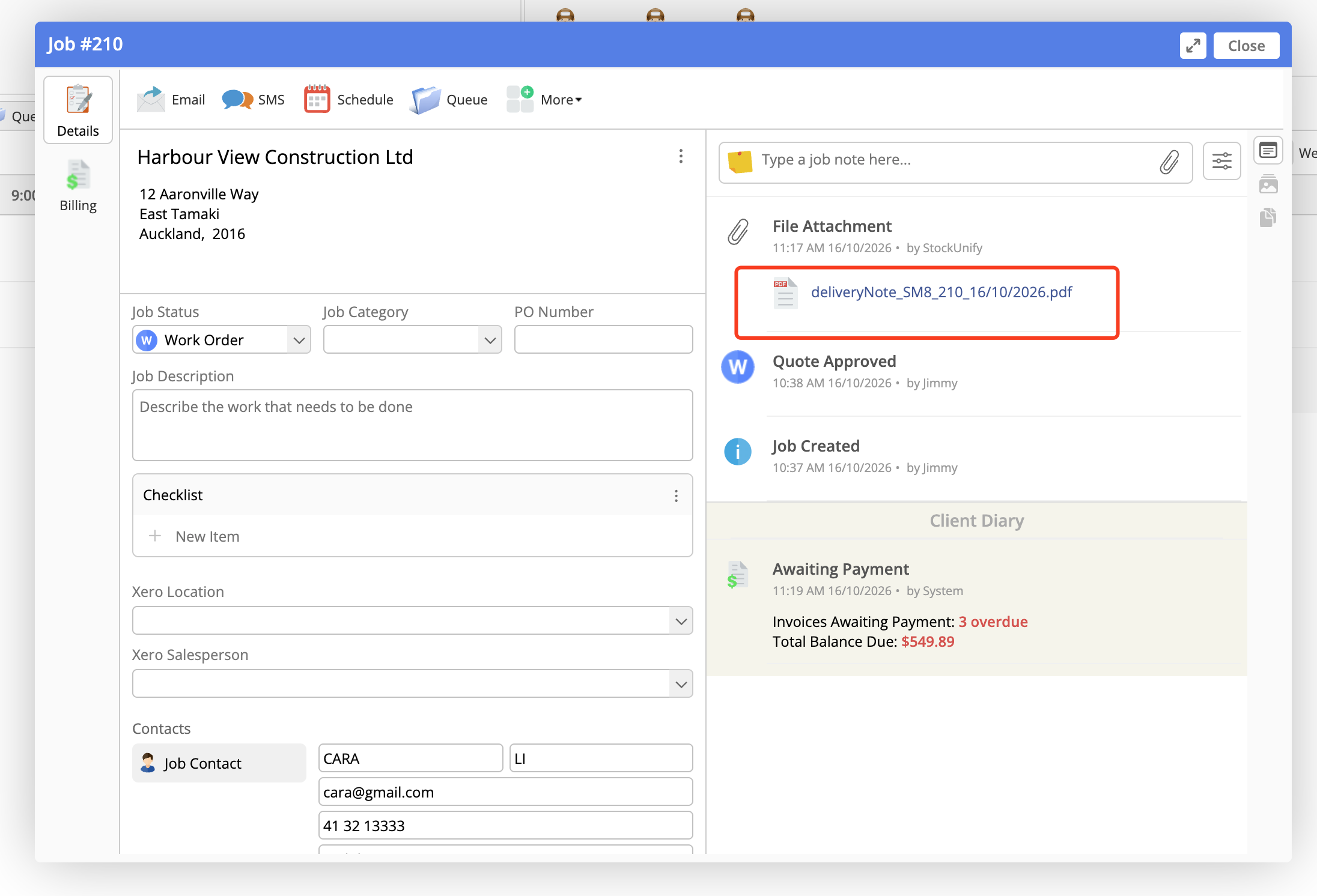This screenshot has width=1317, height=896.
Task: Edit the last name field LI
Action: pyautogui.click(x=601, y=758)
